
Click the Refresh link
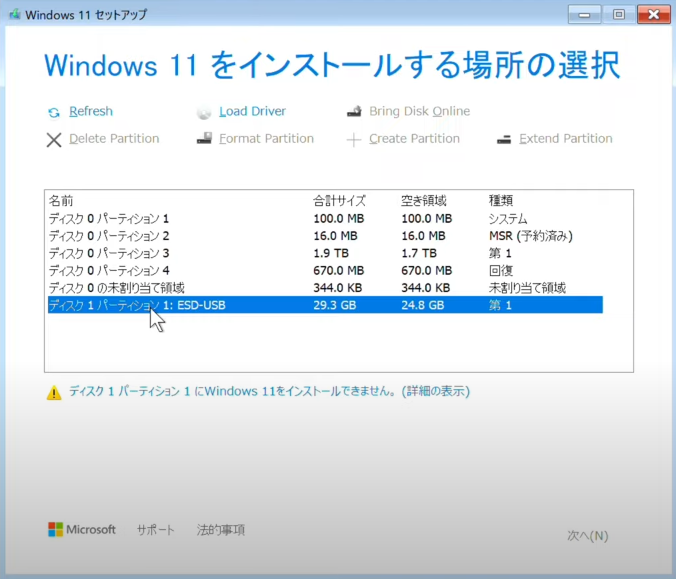tap(91, 111)
